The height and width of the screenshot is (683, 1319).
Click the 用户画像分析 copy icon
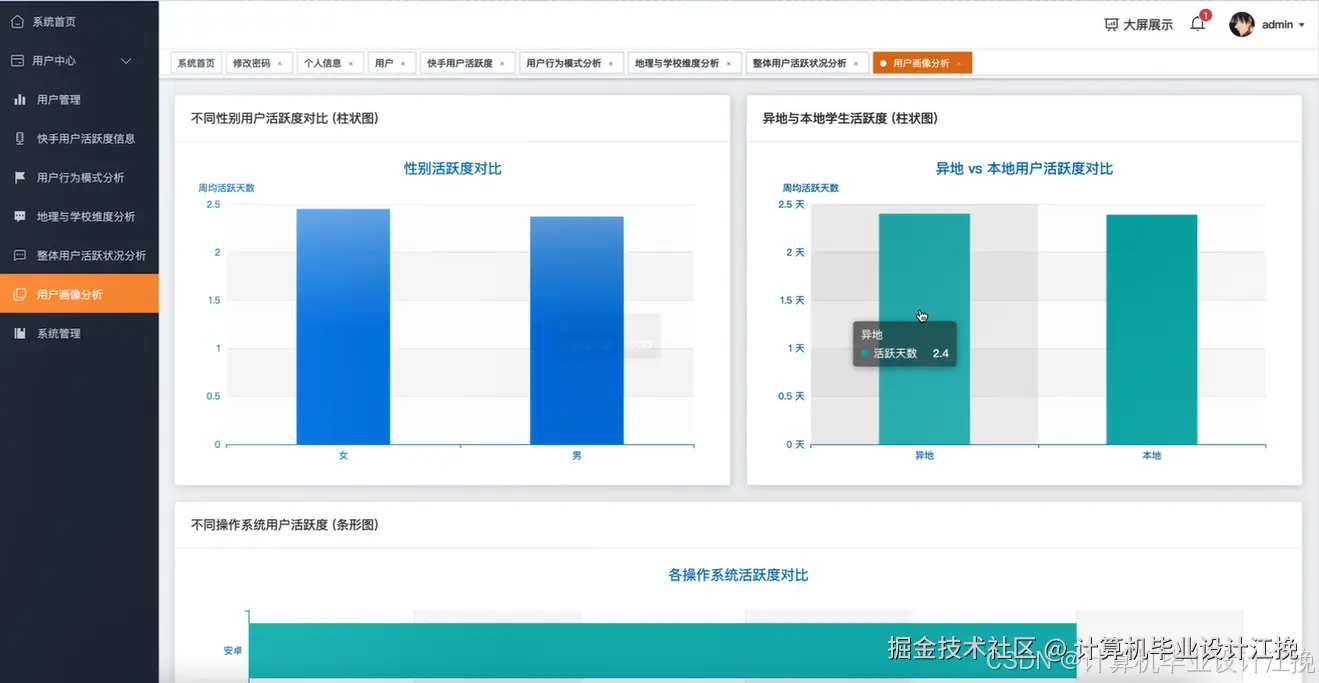point(20,294)
